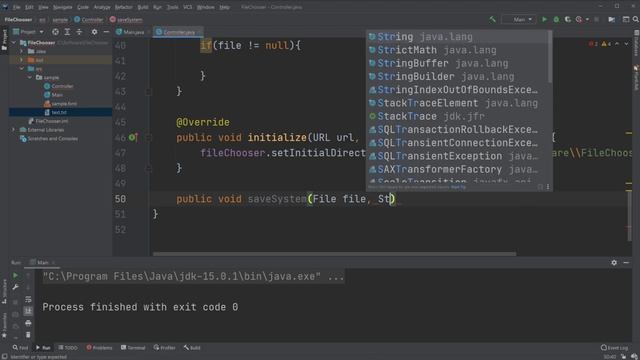Click the Print icon in Run panel

point(28,323)
